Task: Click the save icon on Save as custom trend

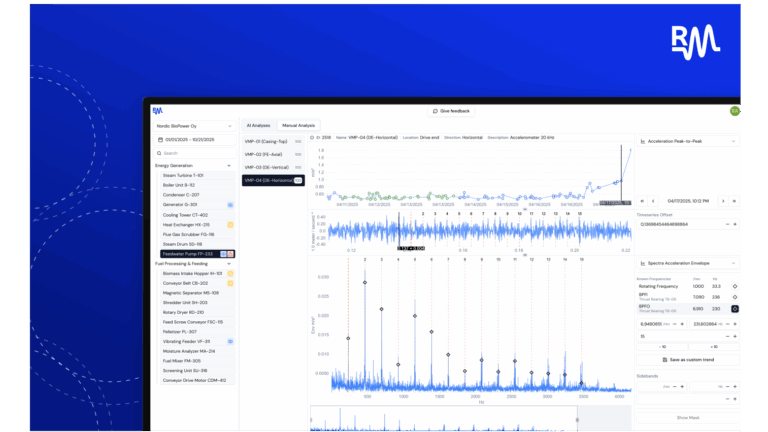Action: (665, 360)
